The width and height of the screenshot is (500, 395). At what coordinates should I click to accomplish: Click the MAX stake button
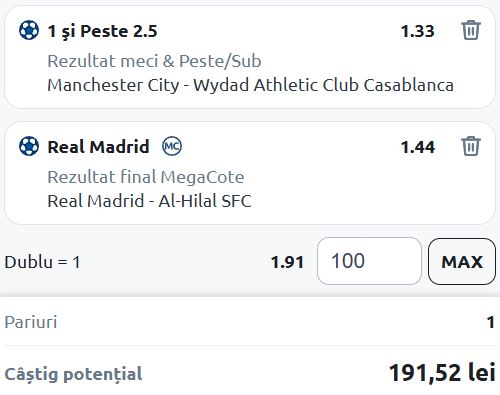(462, 262)
